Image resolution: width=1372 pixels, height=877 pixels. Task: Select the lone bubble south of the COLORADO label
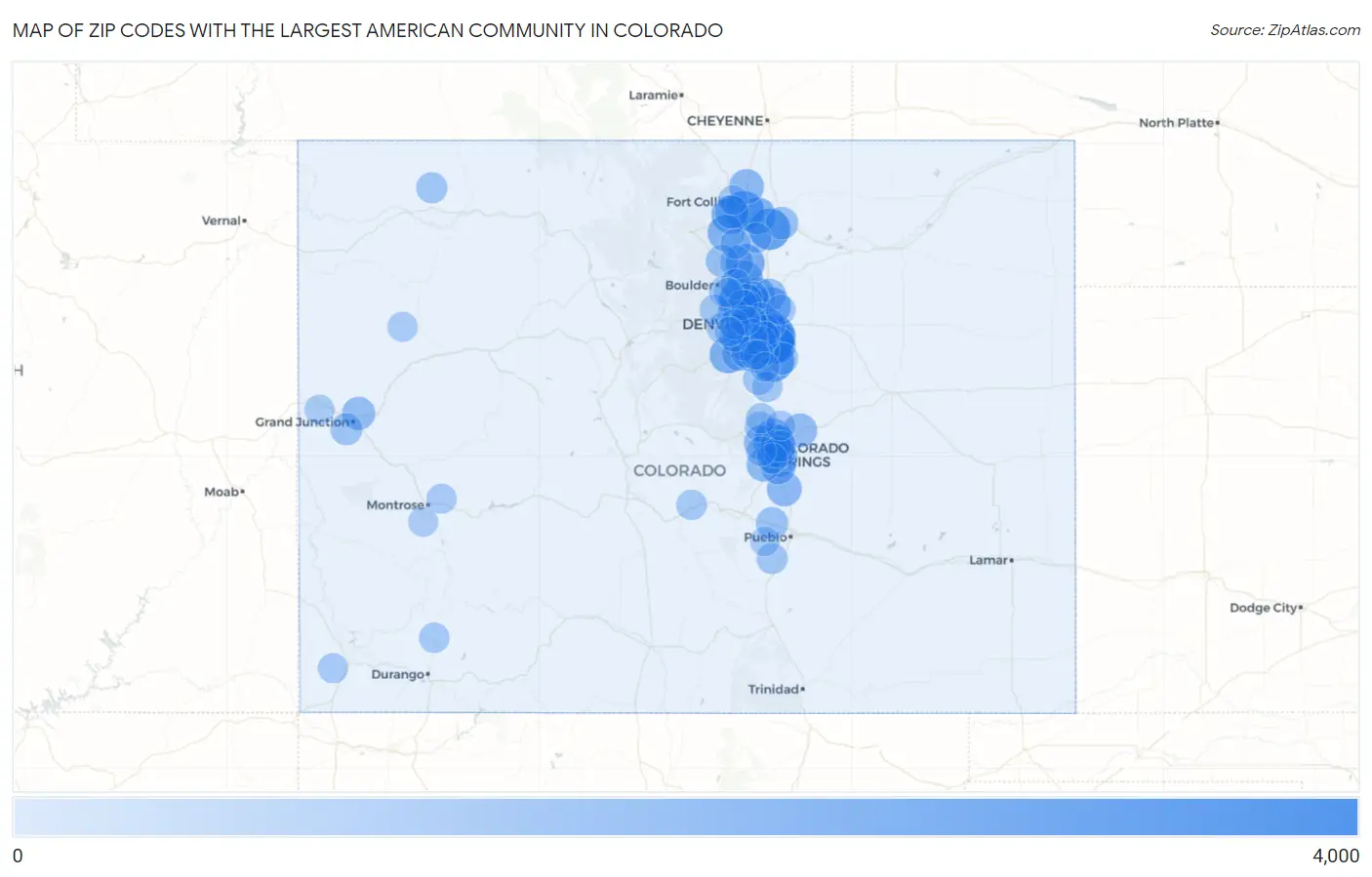click(x=691, y=504)
